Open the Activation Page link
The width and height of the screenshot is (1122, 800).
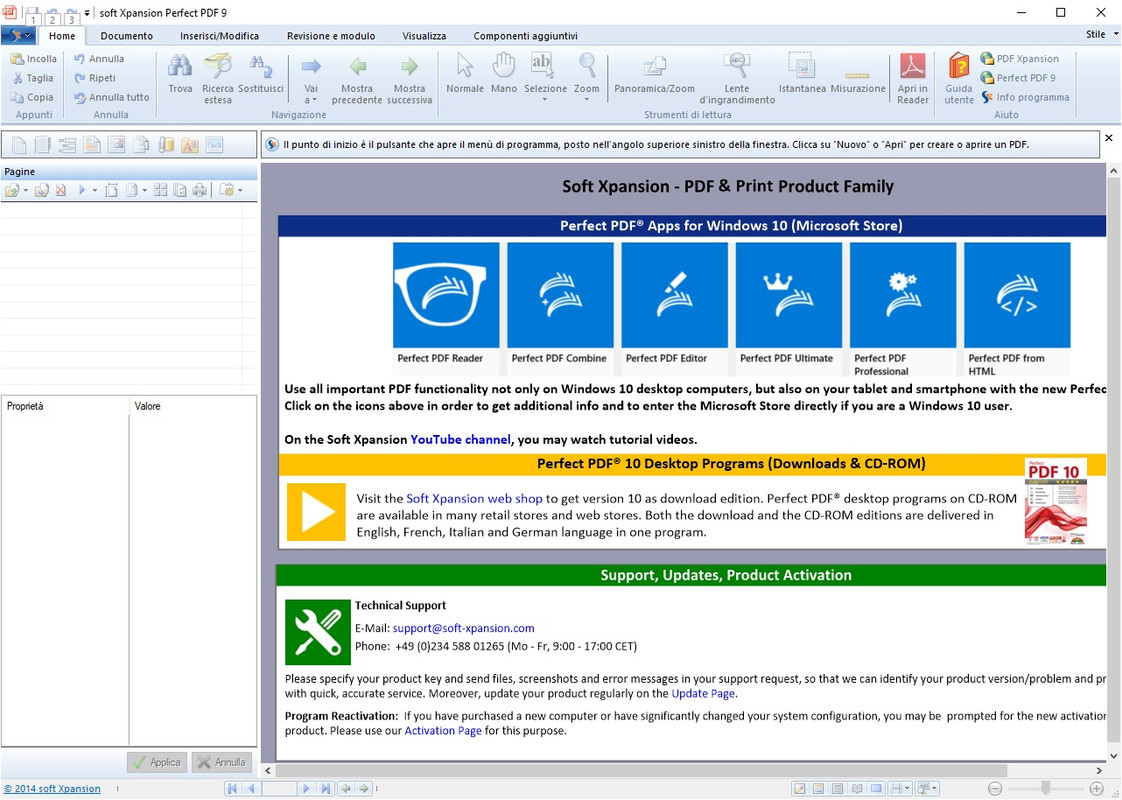pos(443,731)
